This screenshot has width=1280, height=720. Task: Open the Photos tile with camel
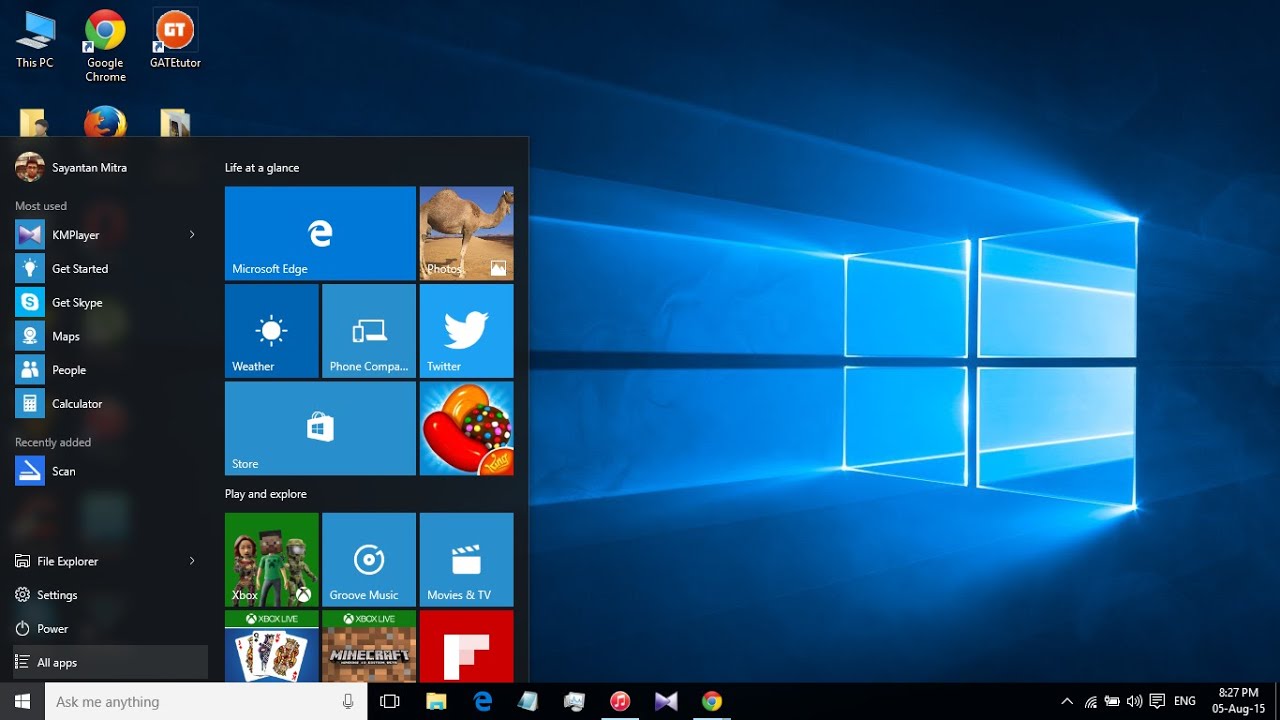click(x=466, y=233)
